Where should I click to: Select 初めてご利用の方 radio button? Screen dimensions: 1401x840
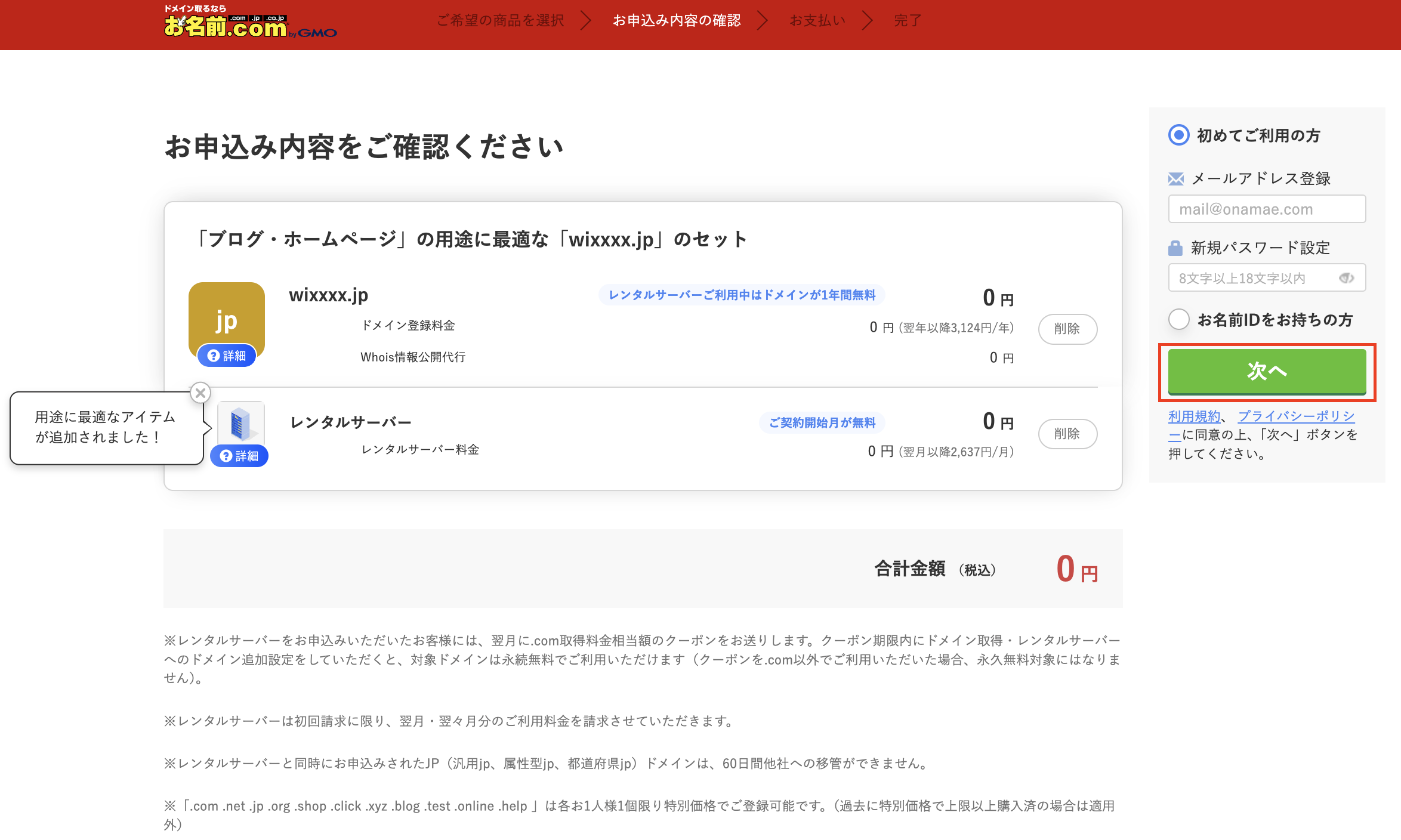[1178, 135]
